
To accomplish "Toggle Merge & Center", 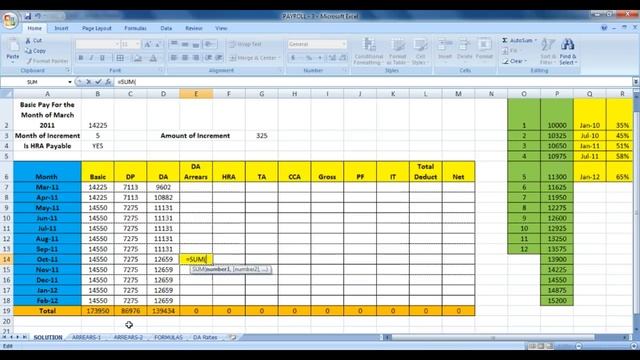I will click(x=254, y=58).
